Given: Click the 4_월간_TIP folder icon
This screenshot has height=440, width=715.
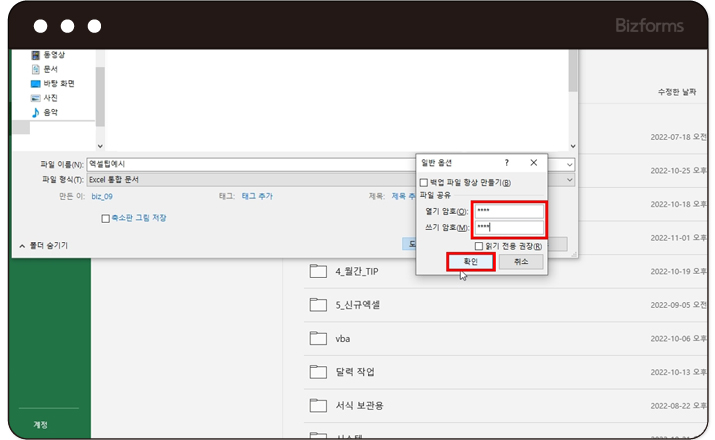Looking at the screenshot, I should click(x=318, y=271).
